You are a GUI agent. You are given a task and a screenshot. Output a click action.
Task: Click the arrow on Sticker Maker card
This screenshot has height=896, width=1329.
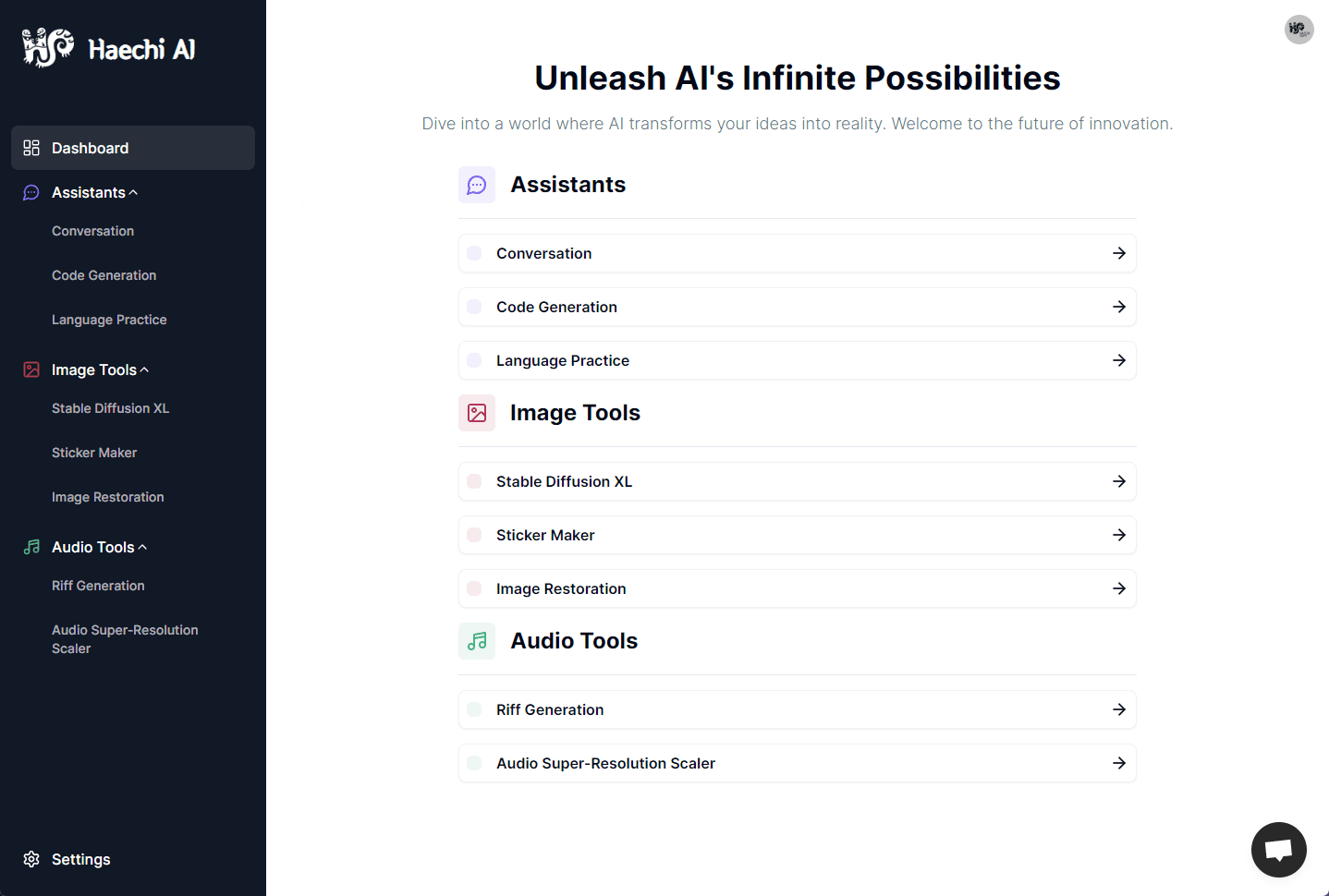coord(1118,535)
